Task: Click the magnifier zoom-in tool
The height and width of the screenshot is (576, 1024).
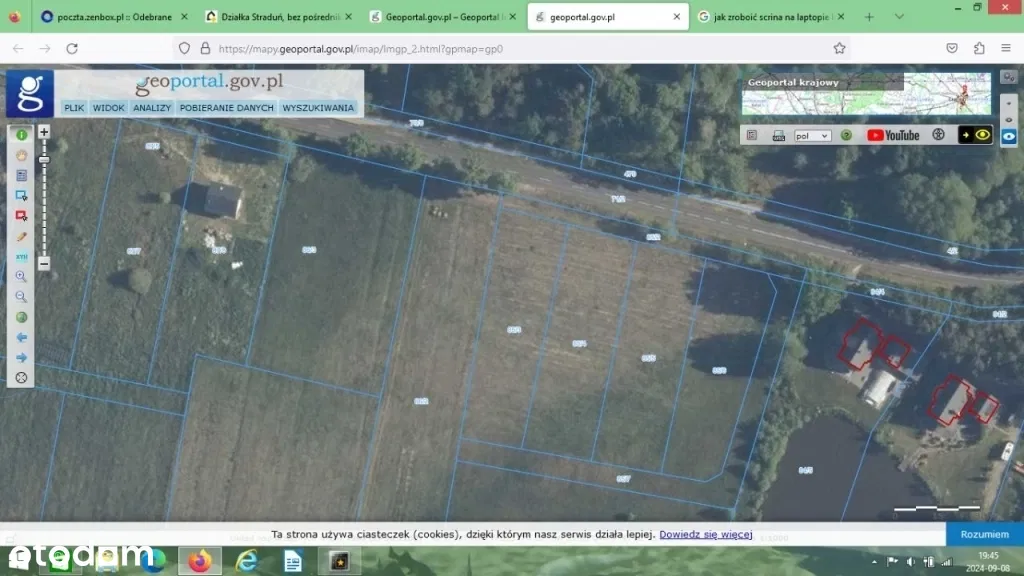Action: (x=21, y=277)
